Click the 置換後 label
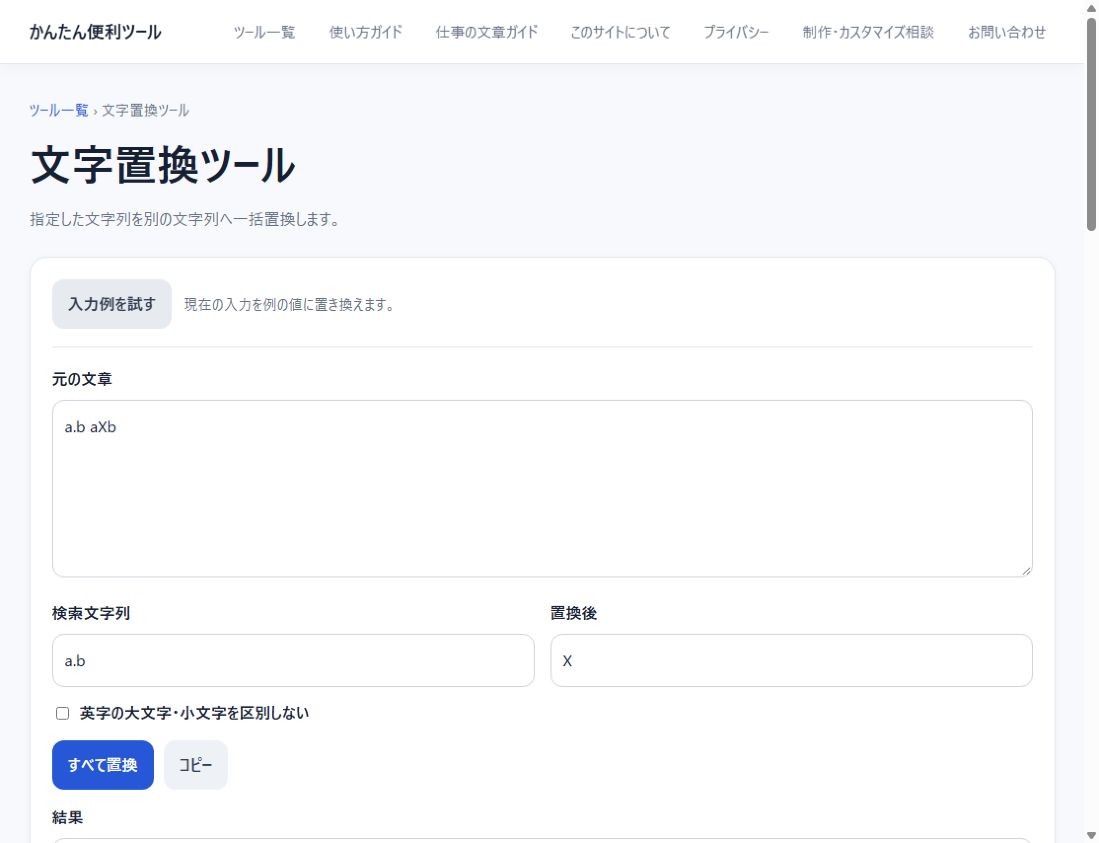 click(x=573, y=613)
